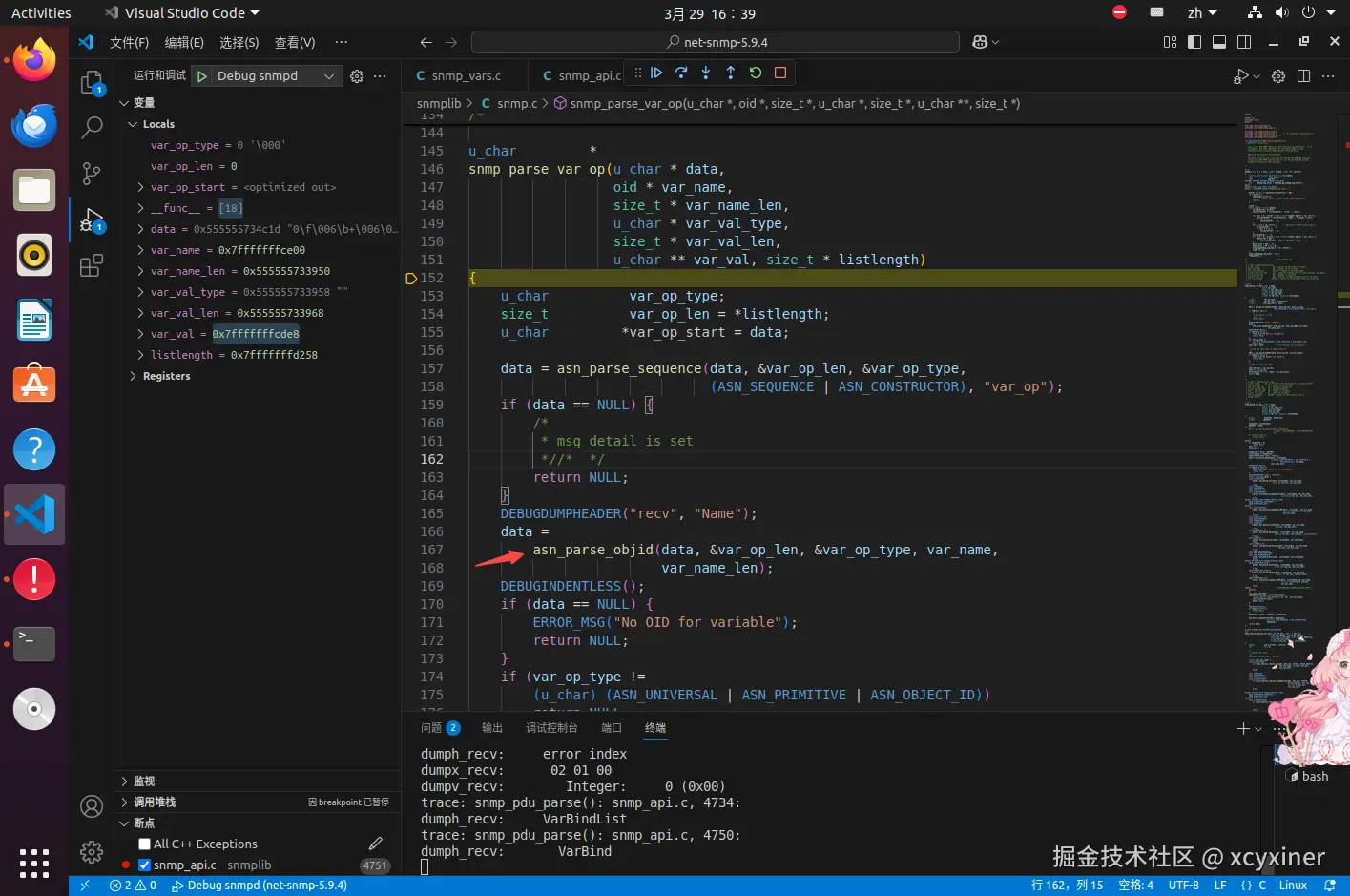Restart the debugging session
Image resolution: width=1350 pixels, height=896 pixels.
point(756,73)
